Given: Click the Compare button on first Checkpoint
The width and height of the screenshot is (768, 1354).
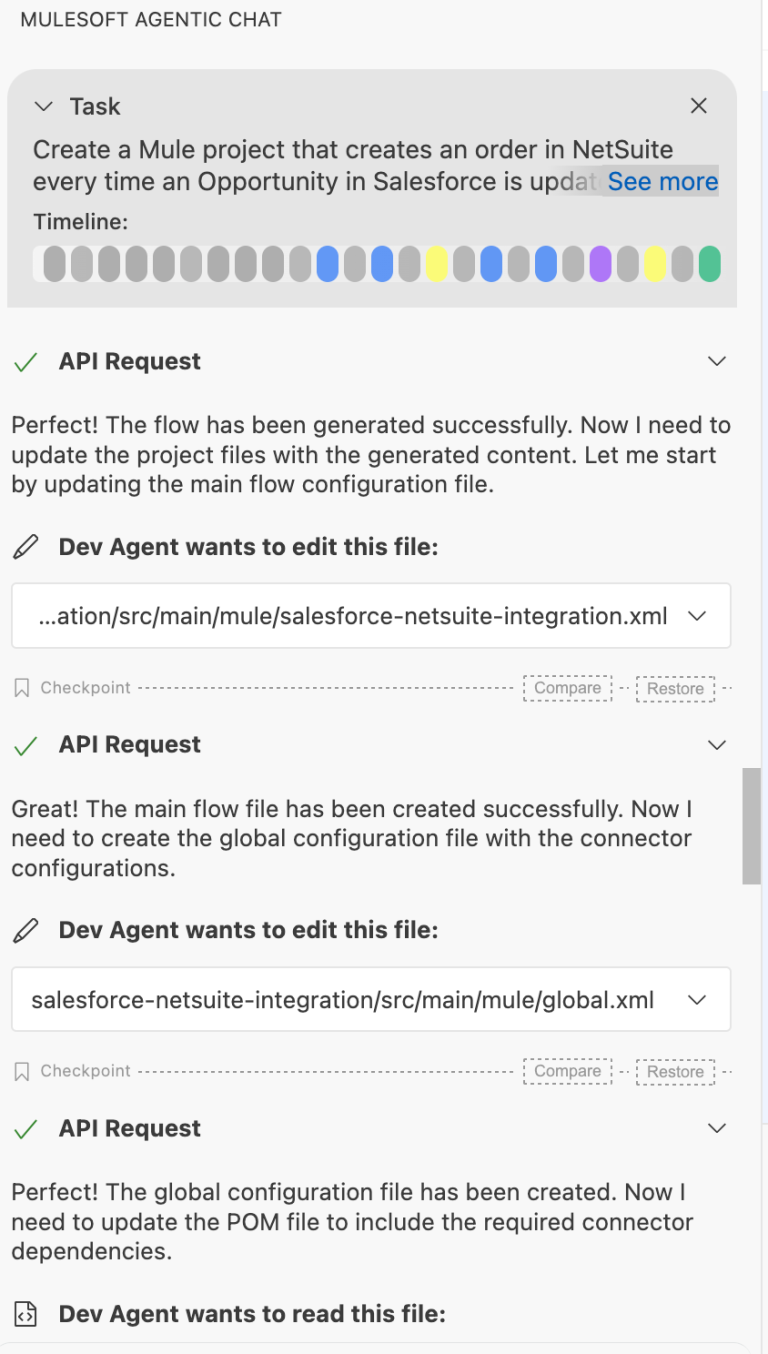Looking at the screenshot, I should (567, 687).
